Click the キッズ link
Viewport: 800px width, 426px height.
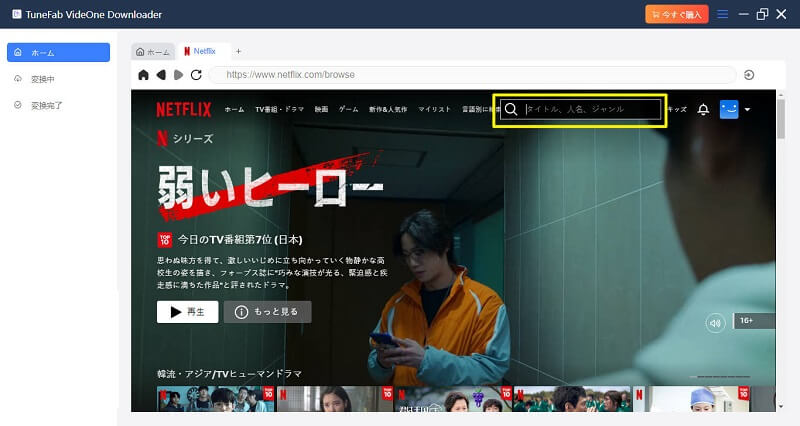pos(678,109)
